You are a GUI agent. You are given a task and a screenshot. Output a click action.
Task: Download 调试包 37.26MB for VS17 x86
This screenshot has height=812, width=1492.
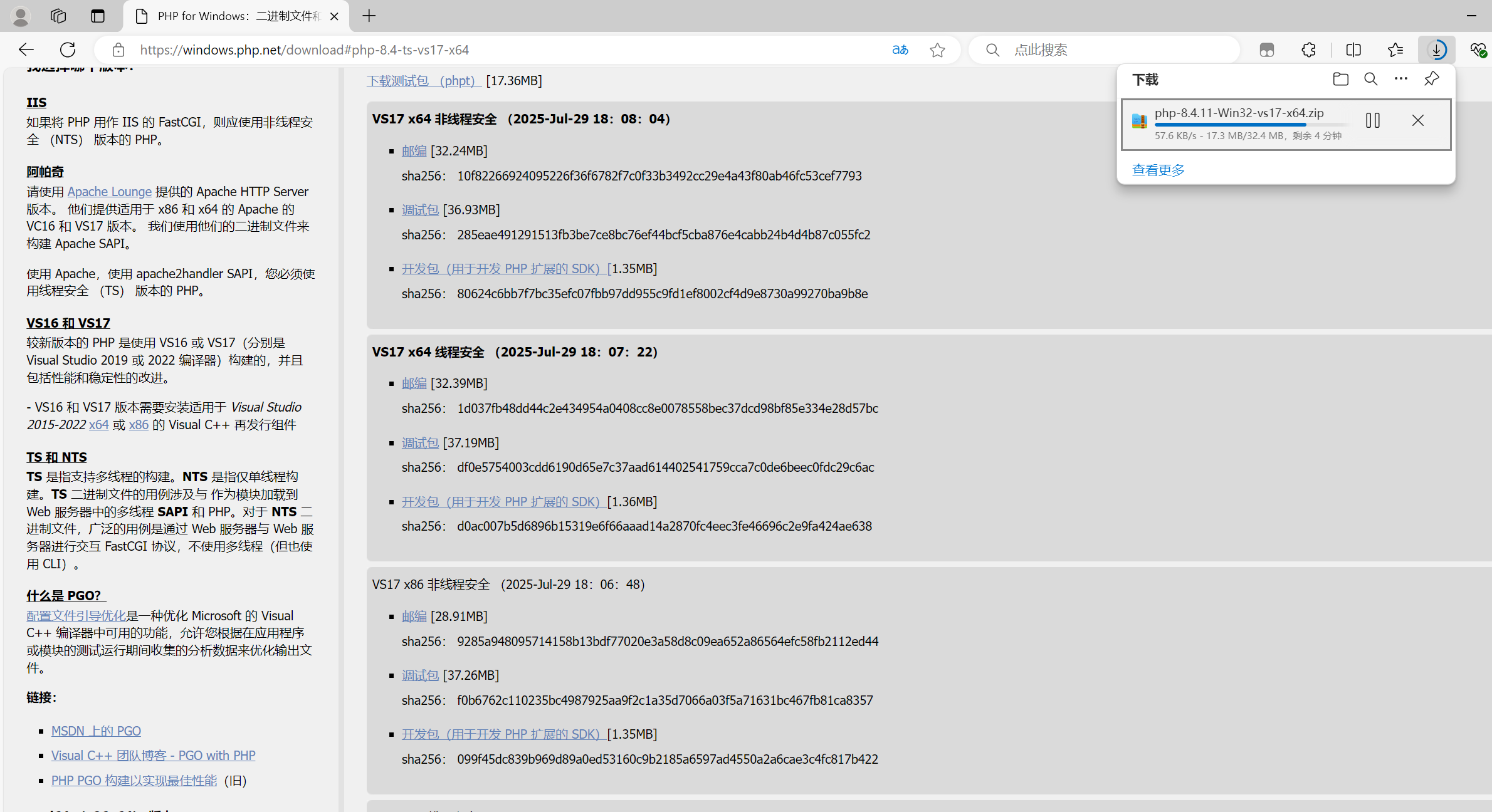tap(420, 675)
